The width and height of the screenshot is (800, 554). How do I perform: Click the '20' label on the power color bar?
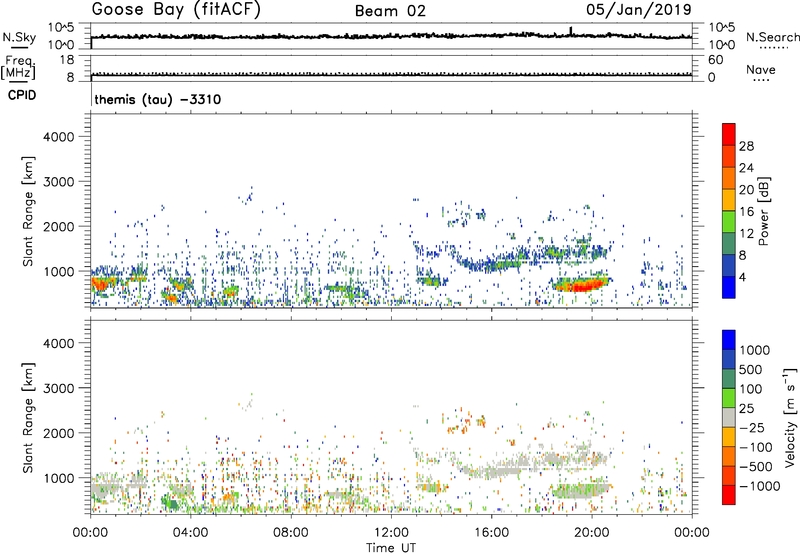(x=746, y=190)
